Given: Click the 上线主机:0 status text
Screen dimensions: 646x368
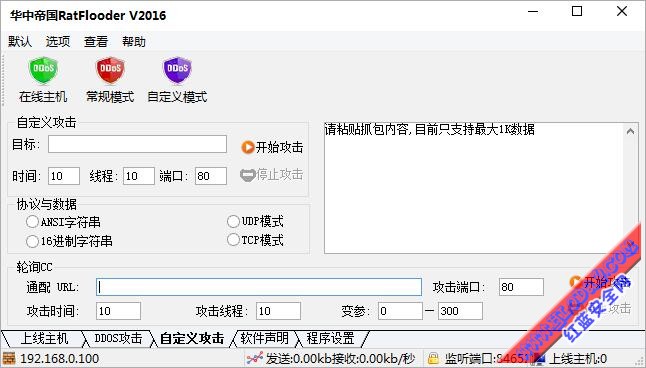Looking at the screenshot, I should coord(578,359).
